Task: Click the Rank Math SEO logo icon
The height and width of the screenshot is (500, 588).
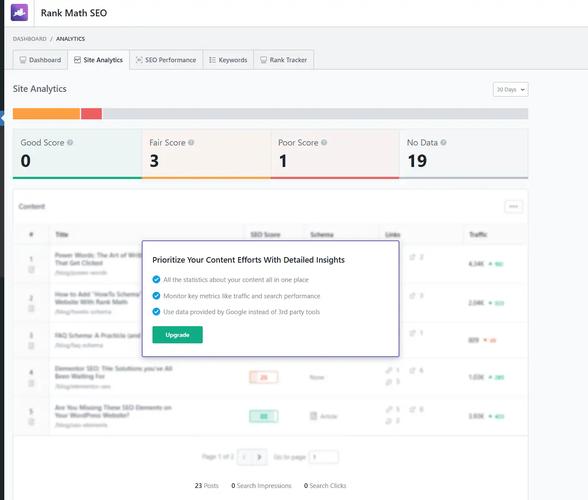Action: pyautogui.click(x=19, y=12)
